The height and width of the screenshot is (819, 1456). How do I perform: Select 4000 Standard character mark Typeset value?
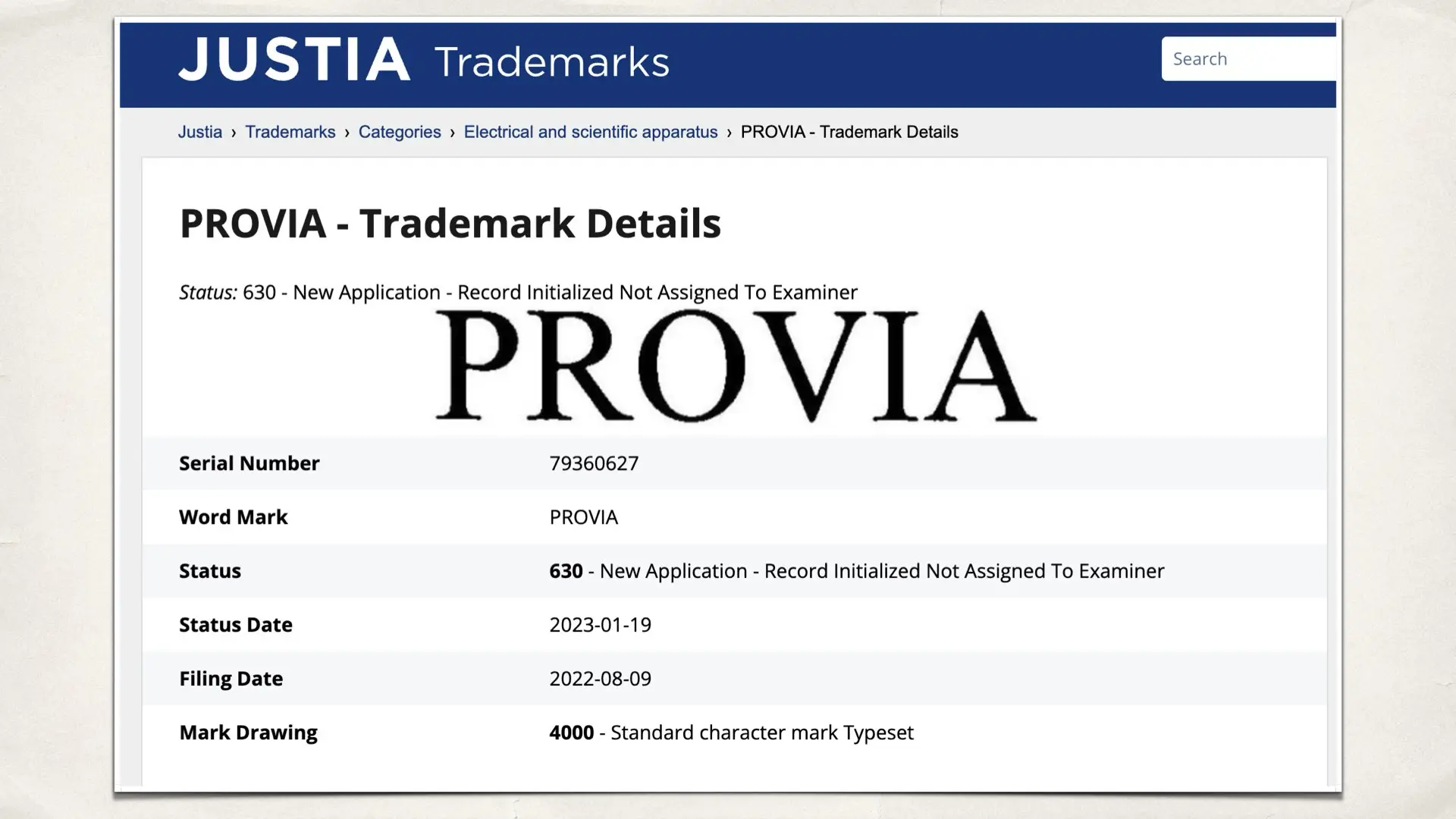(x=732, y=733)
